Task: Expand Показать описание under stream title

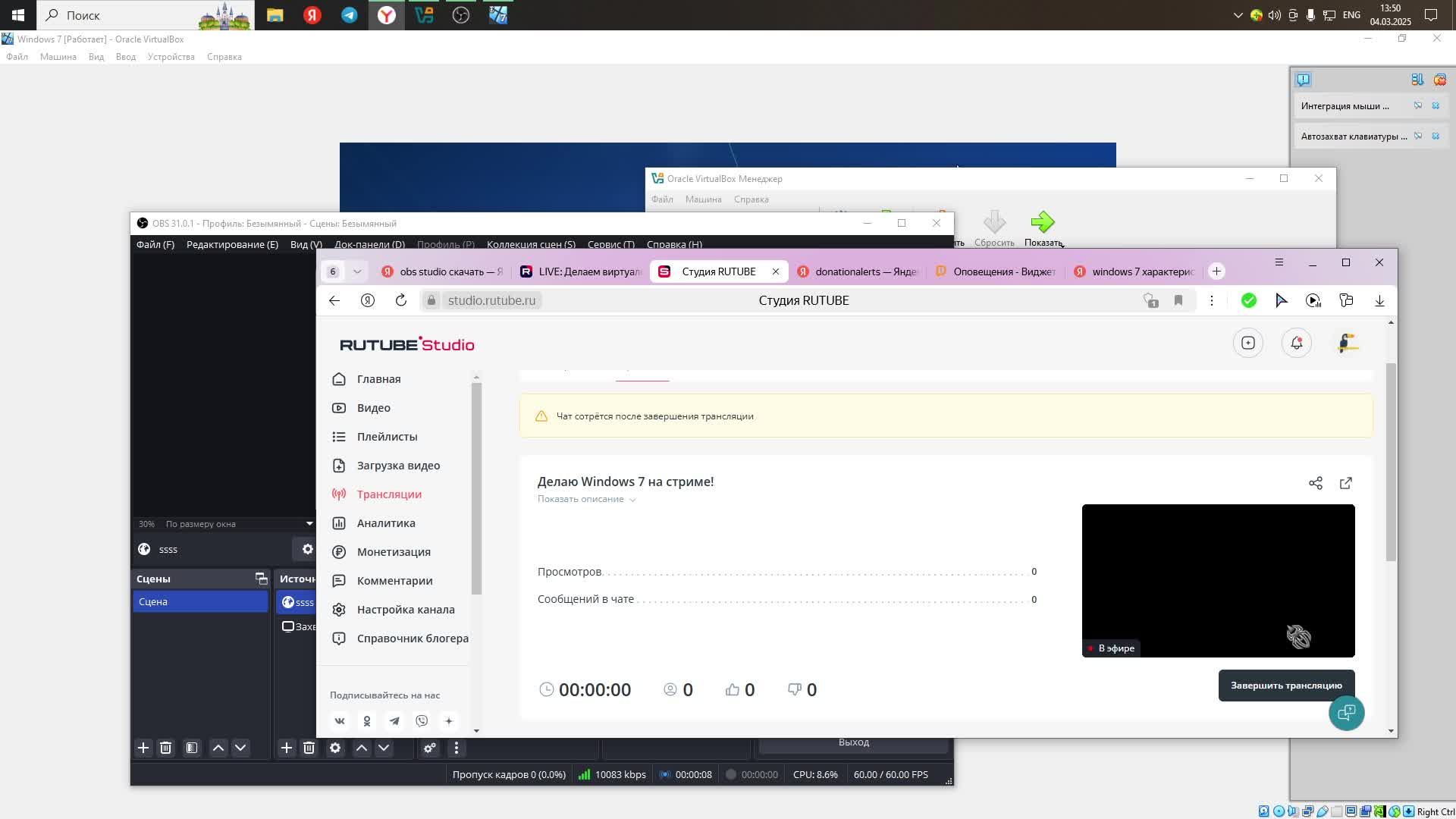Action: pos(586,499)
